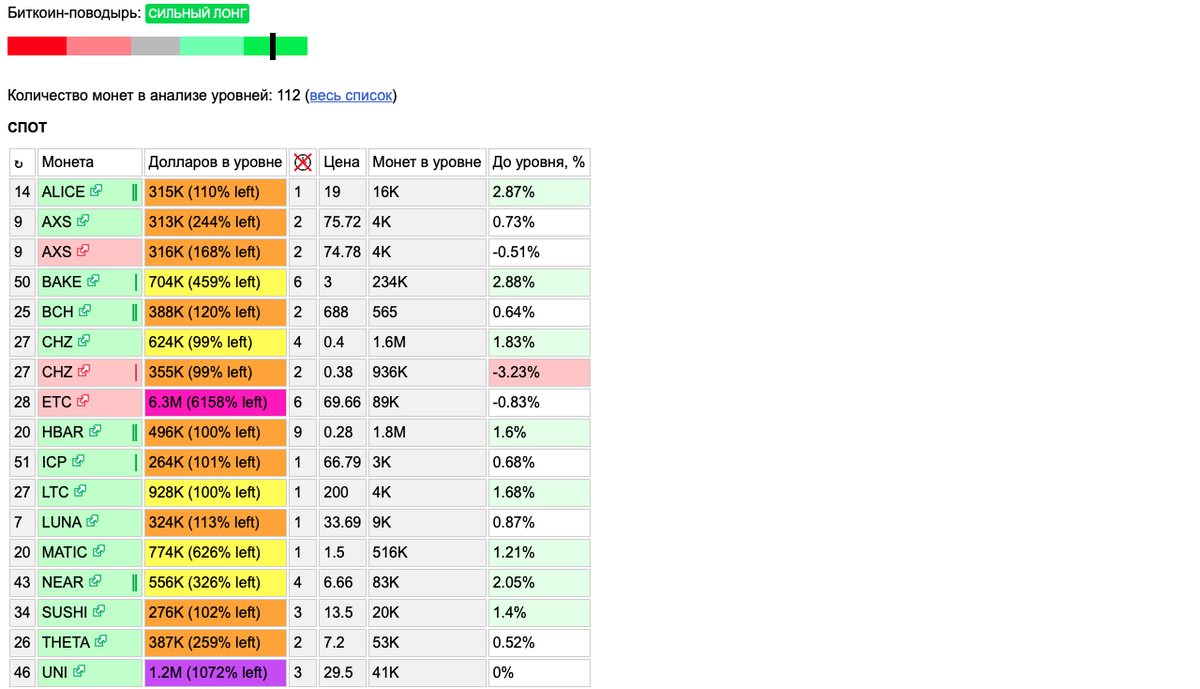
Task: Click the '234K' coins-in-level cell
Action: tap(427, 282)
